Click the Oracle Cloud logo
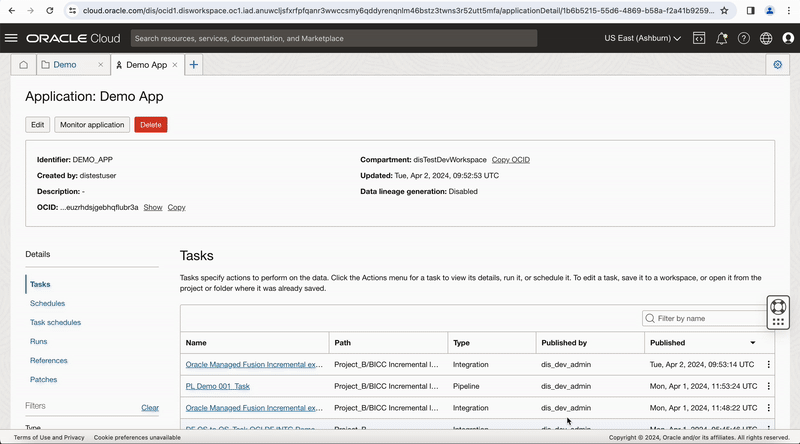 pyautogui.click(x=73, y=38)
